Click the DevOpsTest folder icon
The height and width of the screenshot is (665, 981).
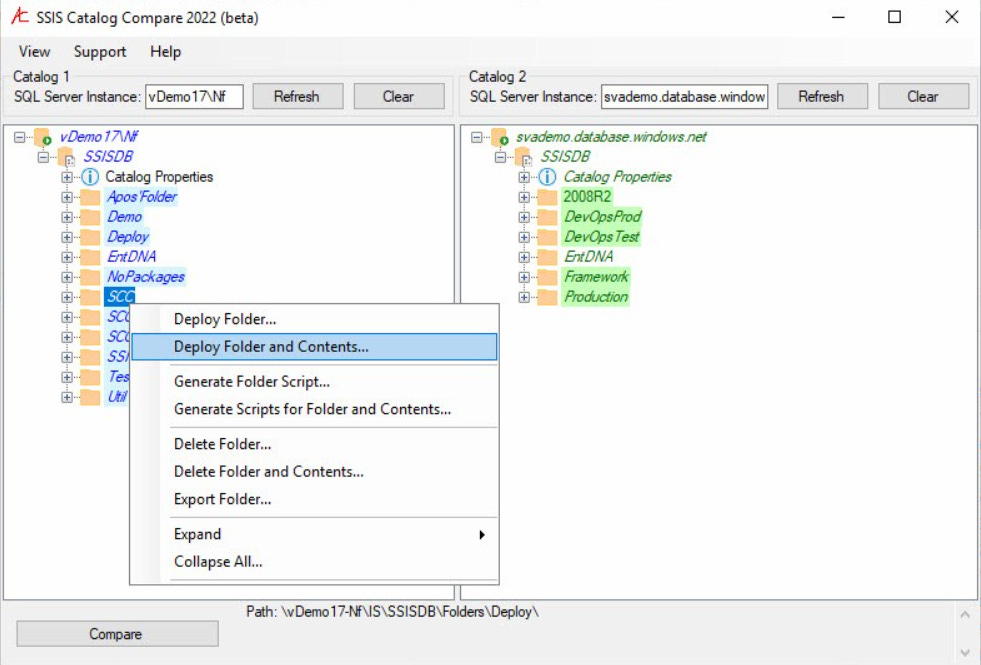(x=547, y=237)
